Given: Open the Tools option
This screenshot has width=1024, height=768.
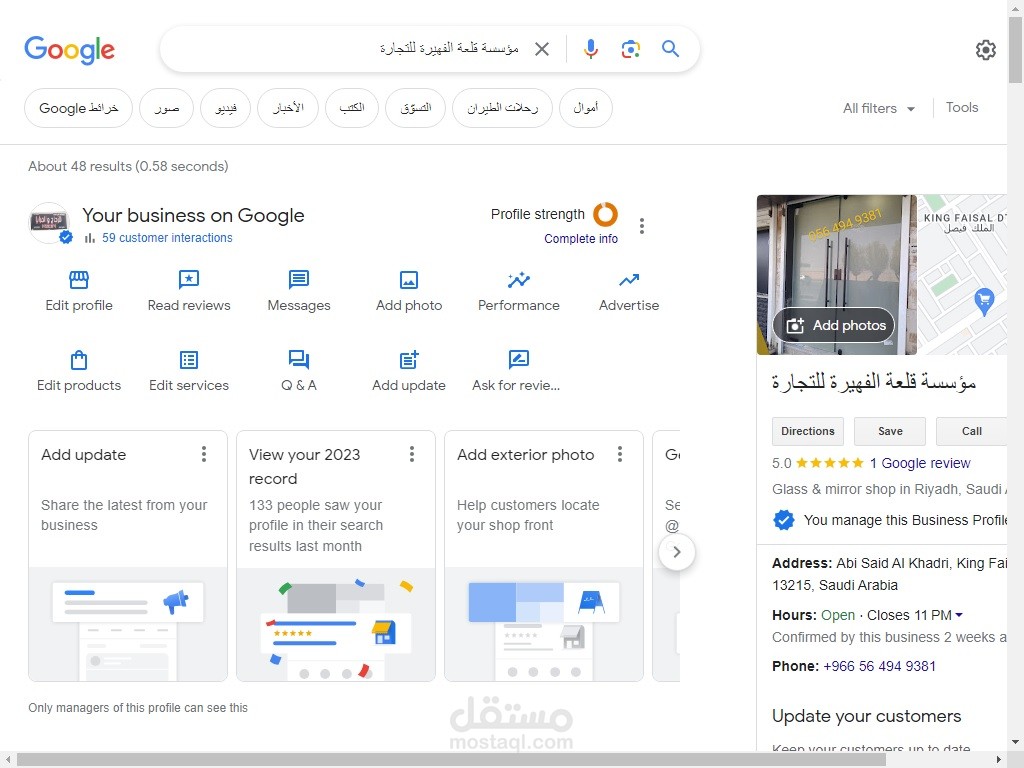Looking at the screenshot, I should pyautogui.click(x=962, y=108).
